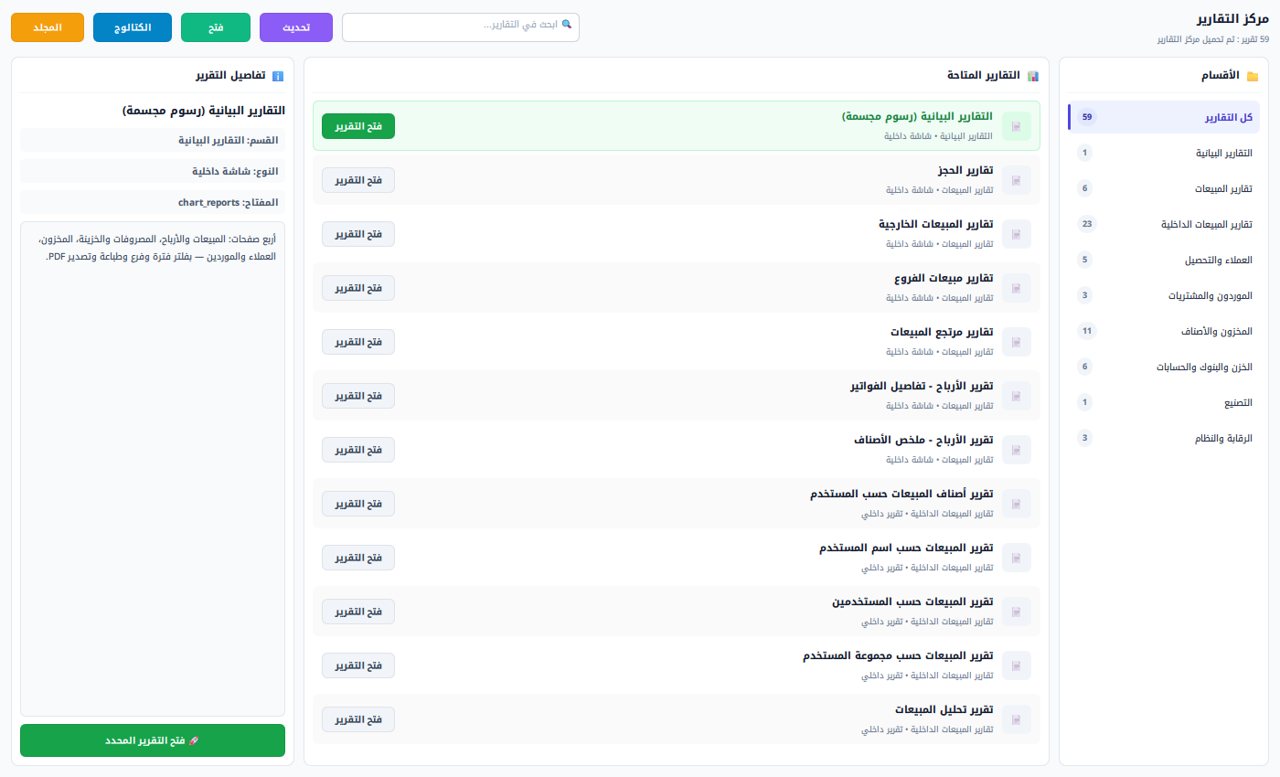Screen dimensions: 1280x777
Task: Click the document icon beside تقارير الحجز
Action: (1016, 180)
